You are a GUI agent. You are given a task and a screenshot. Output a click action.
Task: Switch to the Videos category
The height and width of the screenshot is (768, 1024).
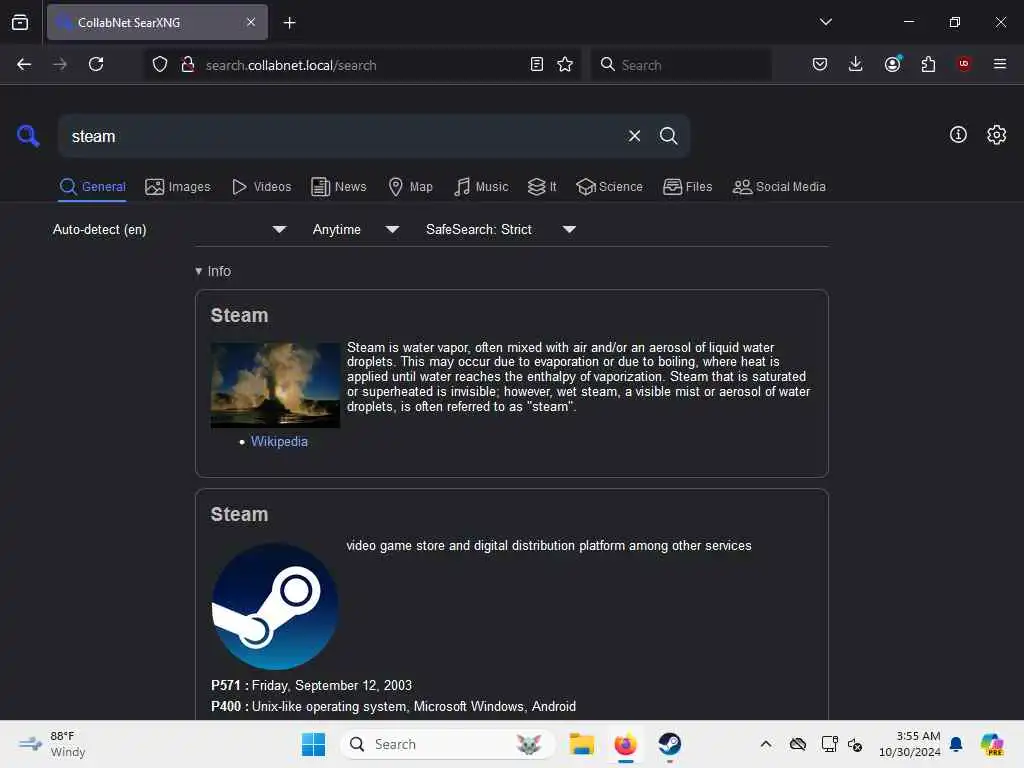(261, 187)
